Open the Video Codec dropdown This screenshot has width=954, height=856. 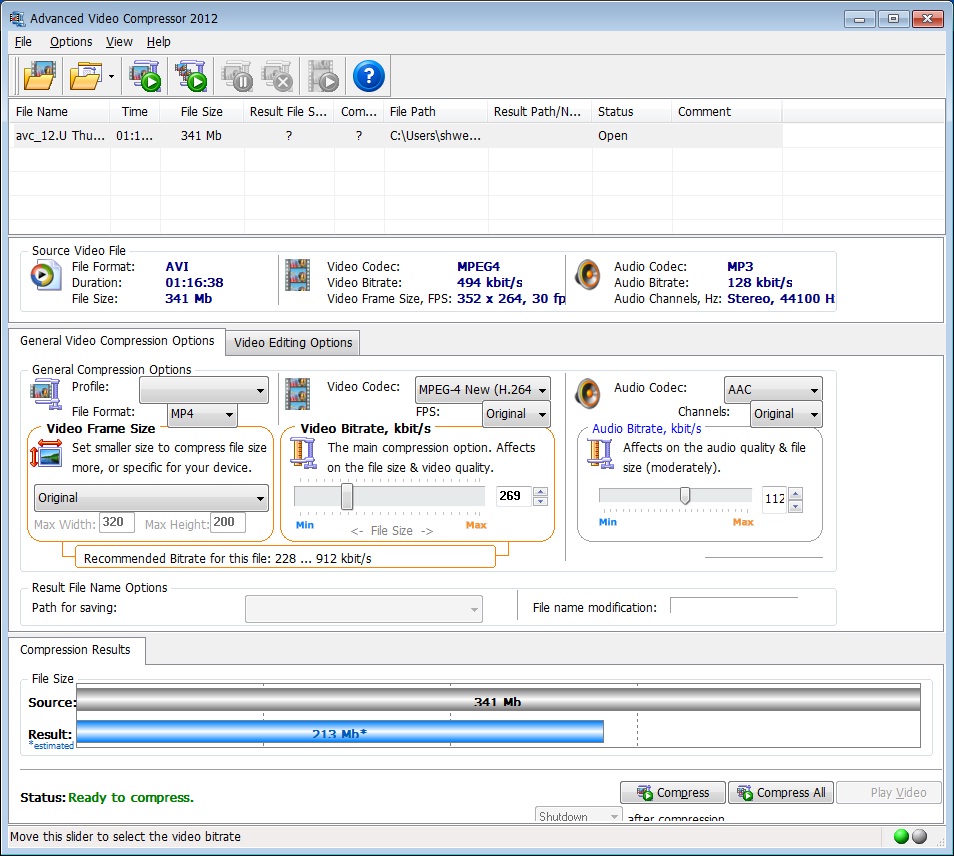pyautogui.click(x=483, y=390)
